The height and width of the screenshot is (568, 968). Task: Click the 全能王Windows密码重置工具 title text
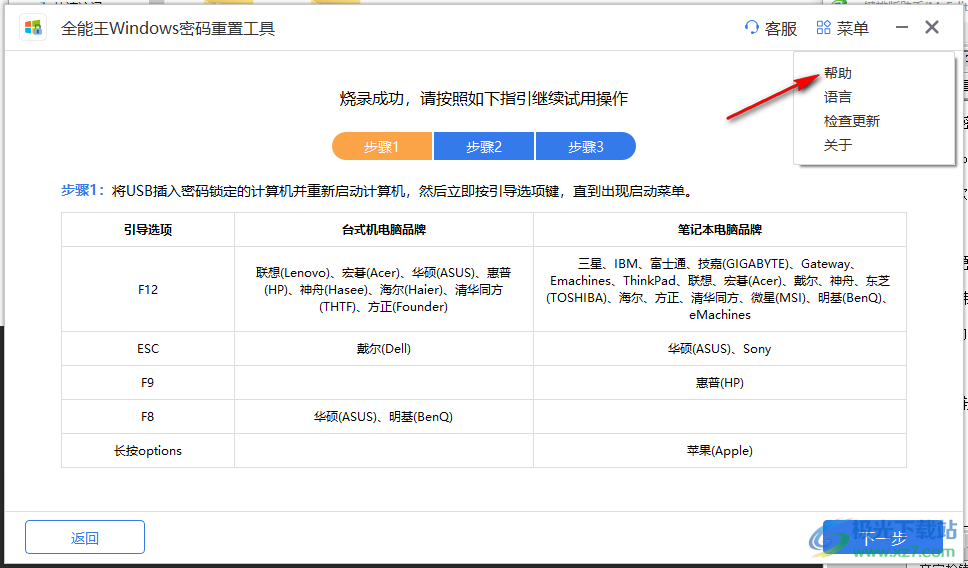coord(168,28)
